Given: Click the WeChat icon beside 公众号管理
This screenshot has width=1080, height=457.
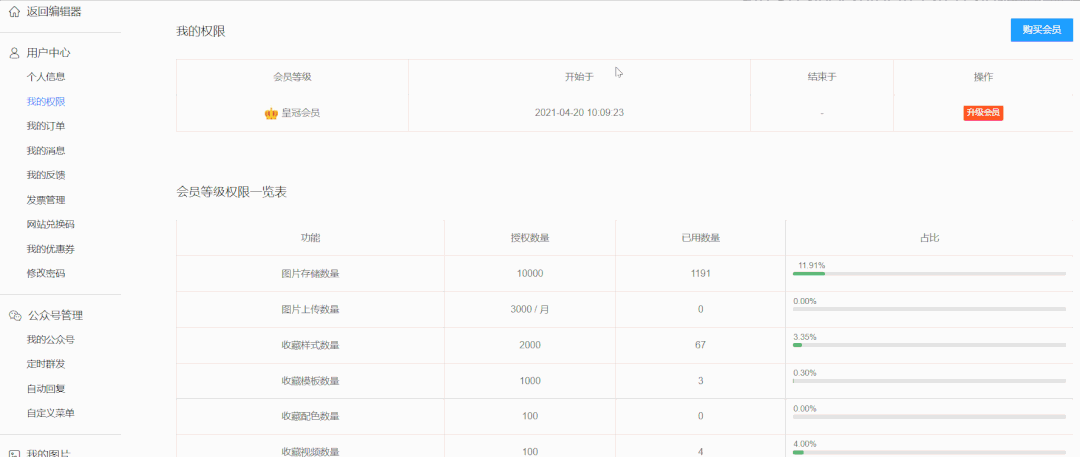Looking at the screenshot, I should coord(15,316).
